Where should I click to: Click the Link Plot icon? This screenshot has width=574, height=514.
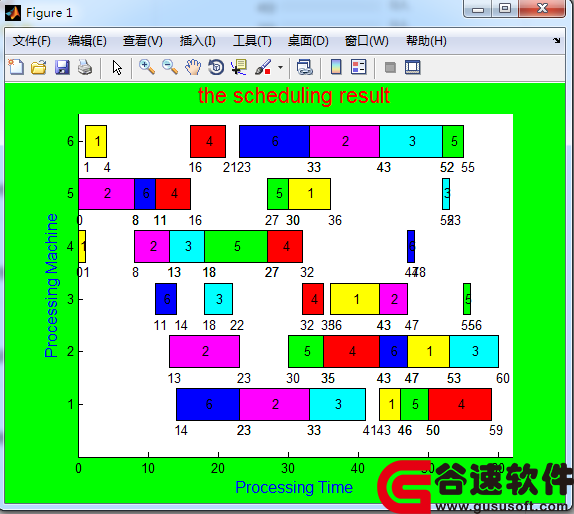304,68
